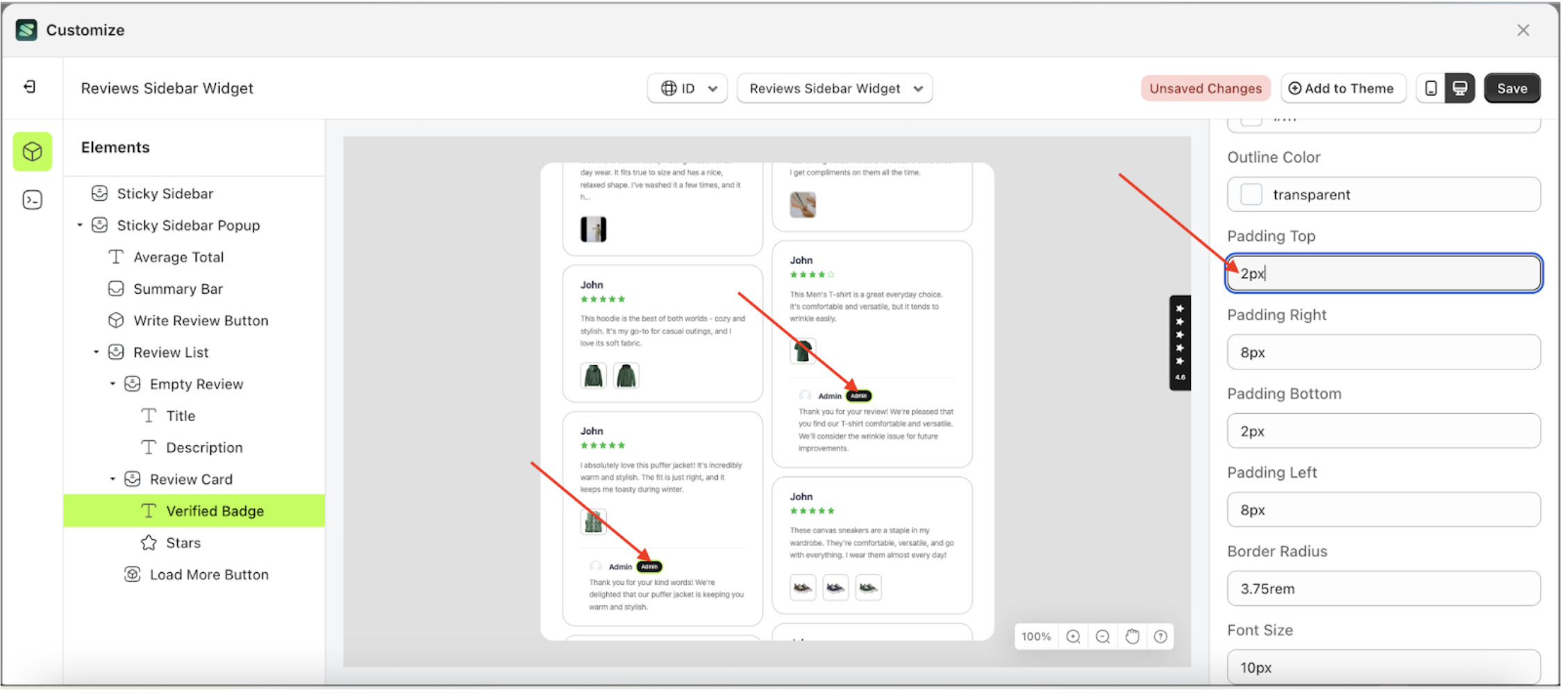Zoom out on the preview canvas
The image size is (1568, 693).
[x=1103, y=637]
